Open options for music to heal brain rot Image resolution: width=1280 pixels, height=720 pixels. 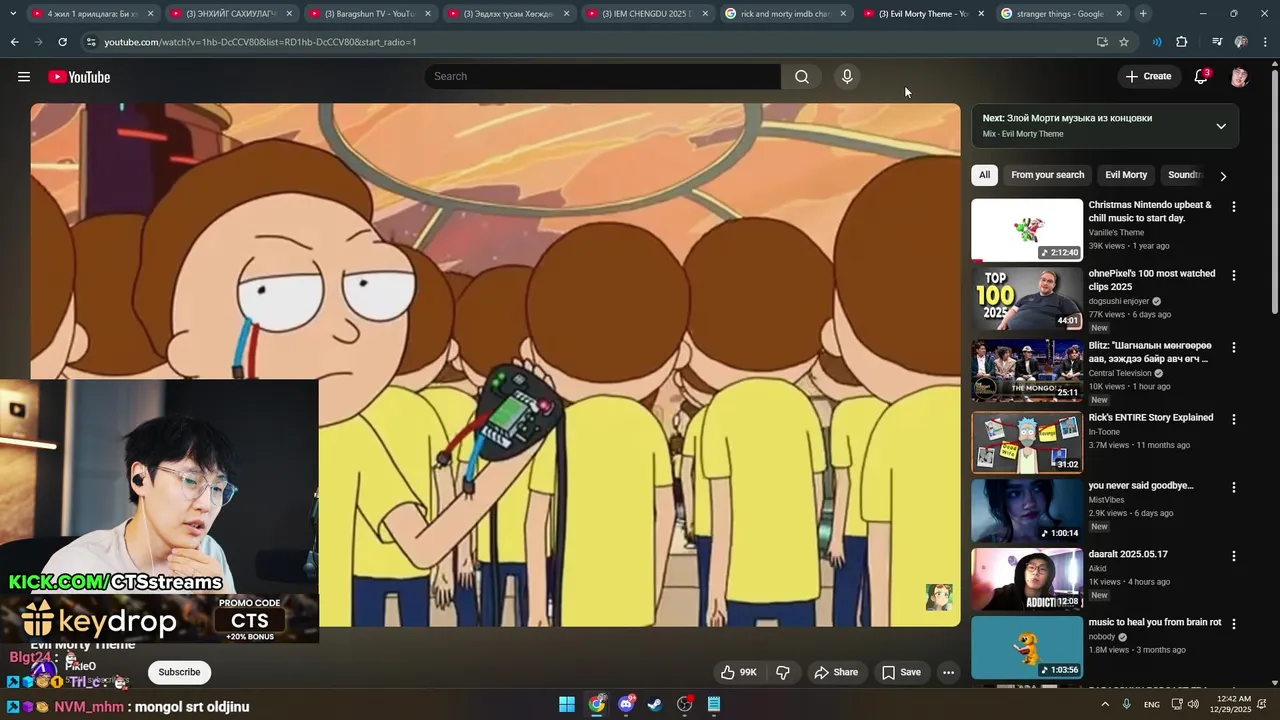click(1233, 624)
